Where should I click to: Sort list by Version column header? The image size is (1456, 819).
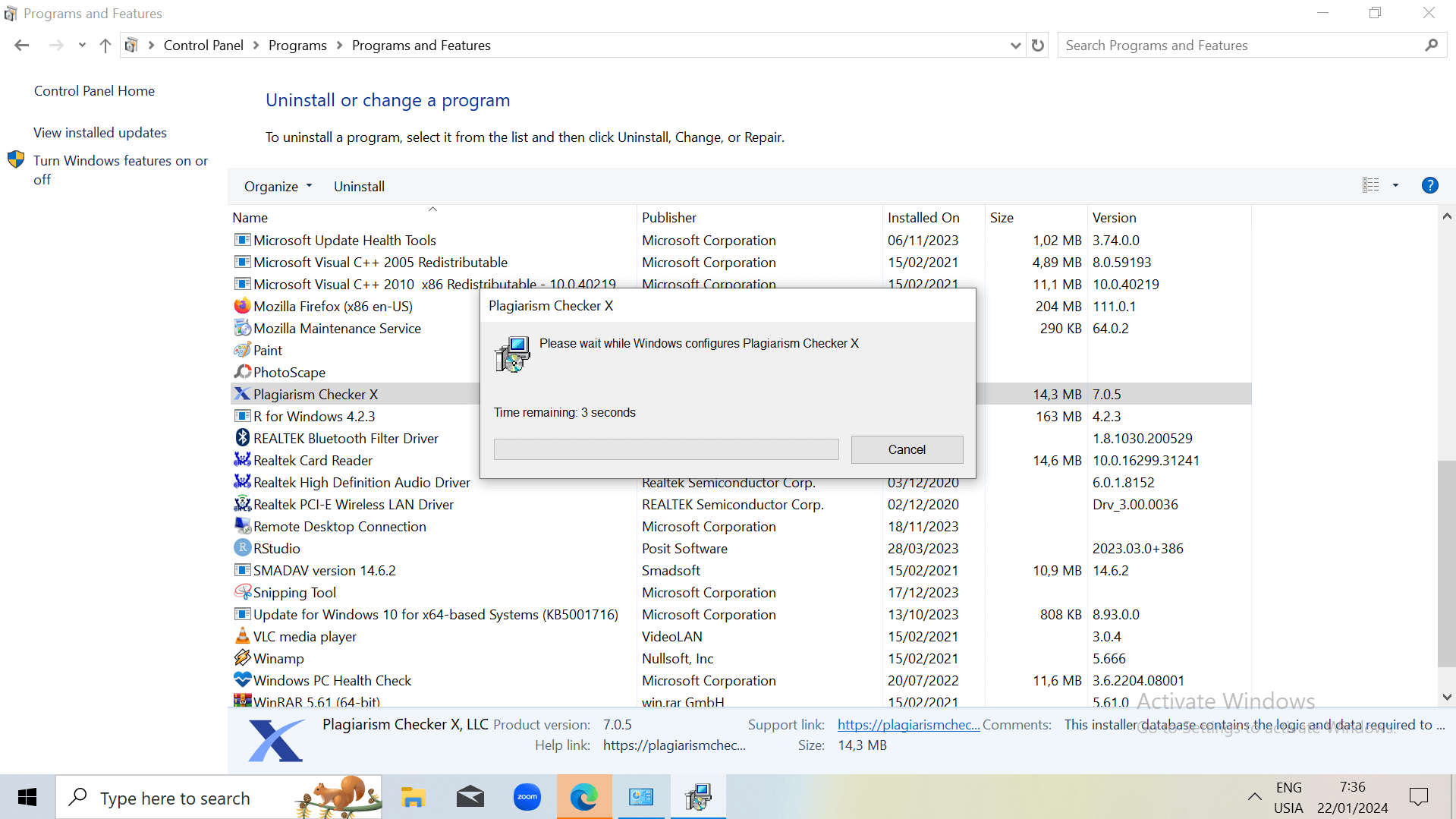pos(1169,217)
